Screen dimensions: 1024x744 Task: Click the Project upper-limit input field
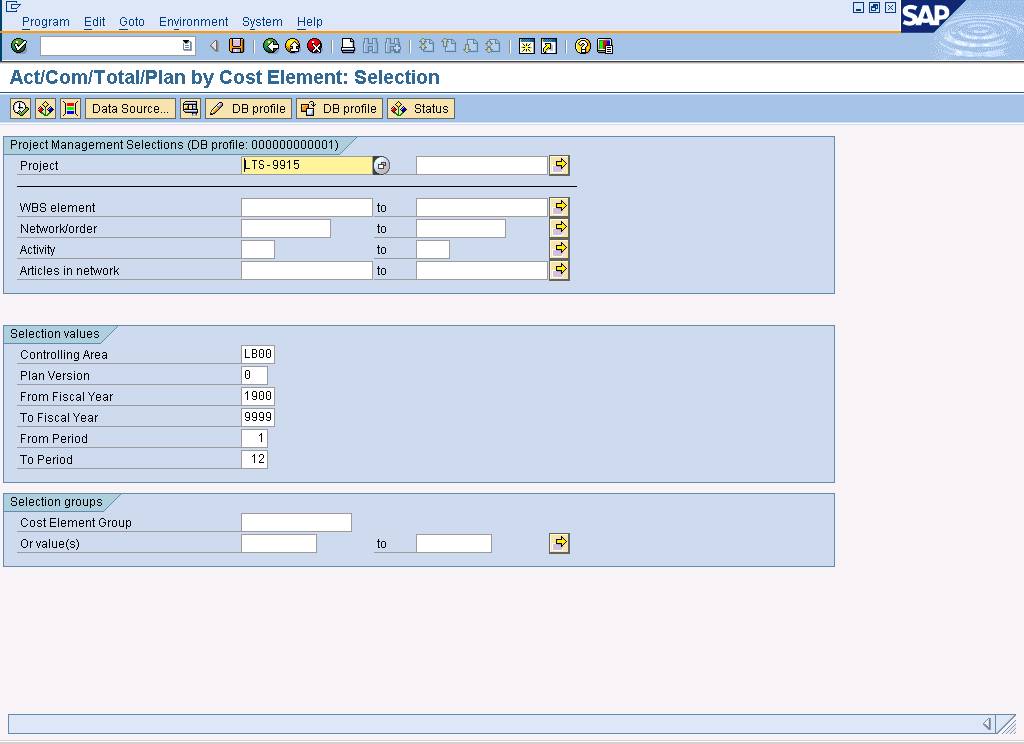(x=481, y=165)
